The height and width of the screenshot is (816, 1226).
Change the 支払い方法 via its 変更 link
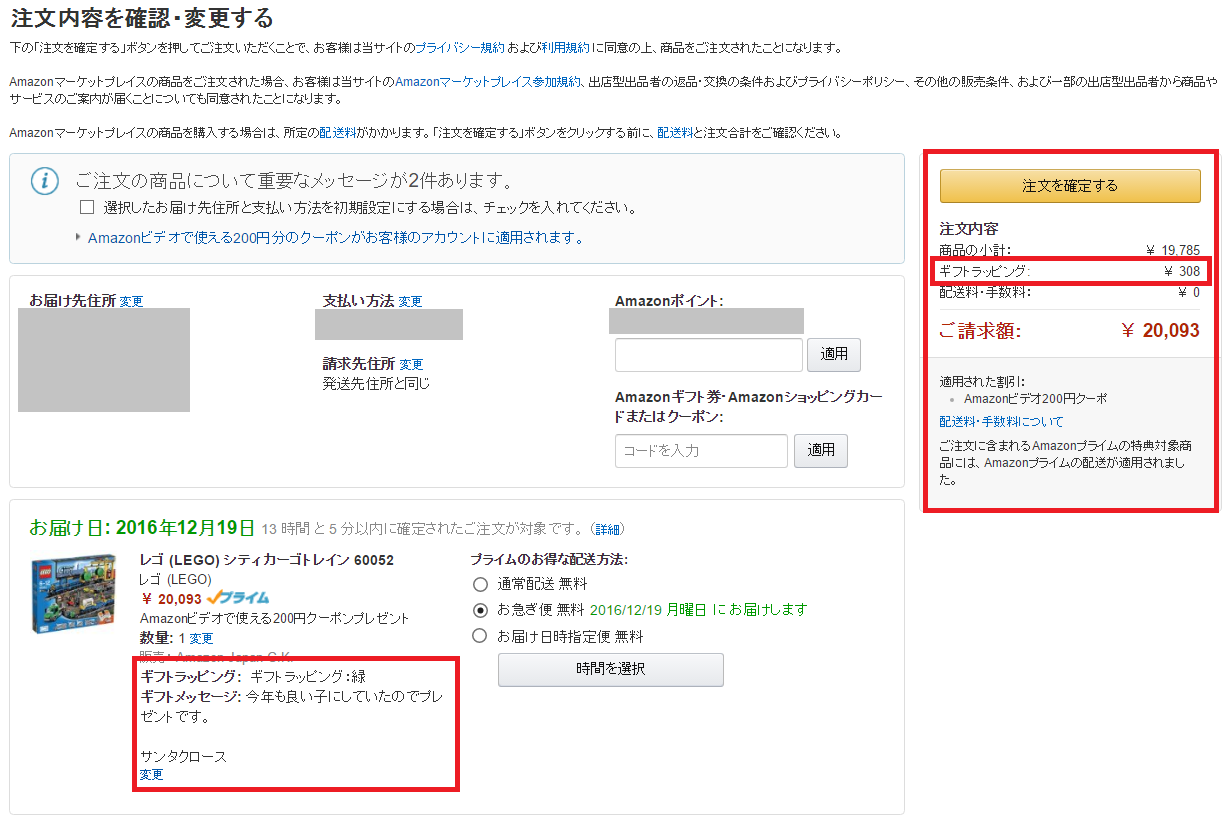point(410,301)
